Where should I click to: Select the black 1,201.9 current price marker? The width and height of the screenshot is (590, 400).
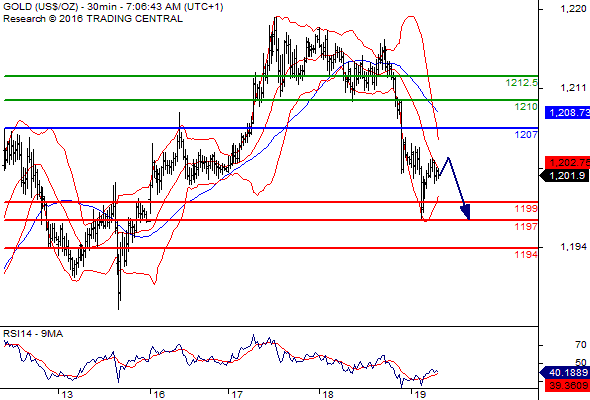tap(565, 175)
